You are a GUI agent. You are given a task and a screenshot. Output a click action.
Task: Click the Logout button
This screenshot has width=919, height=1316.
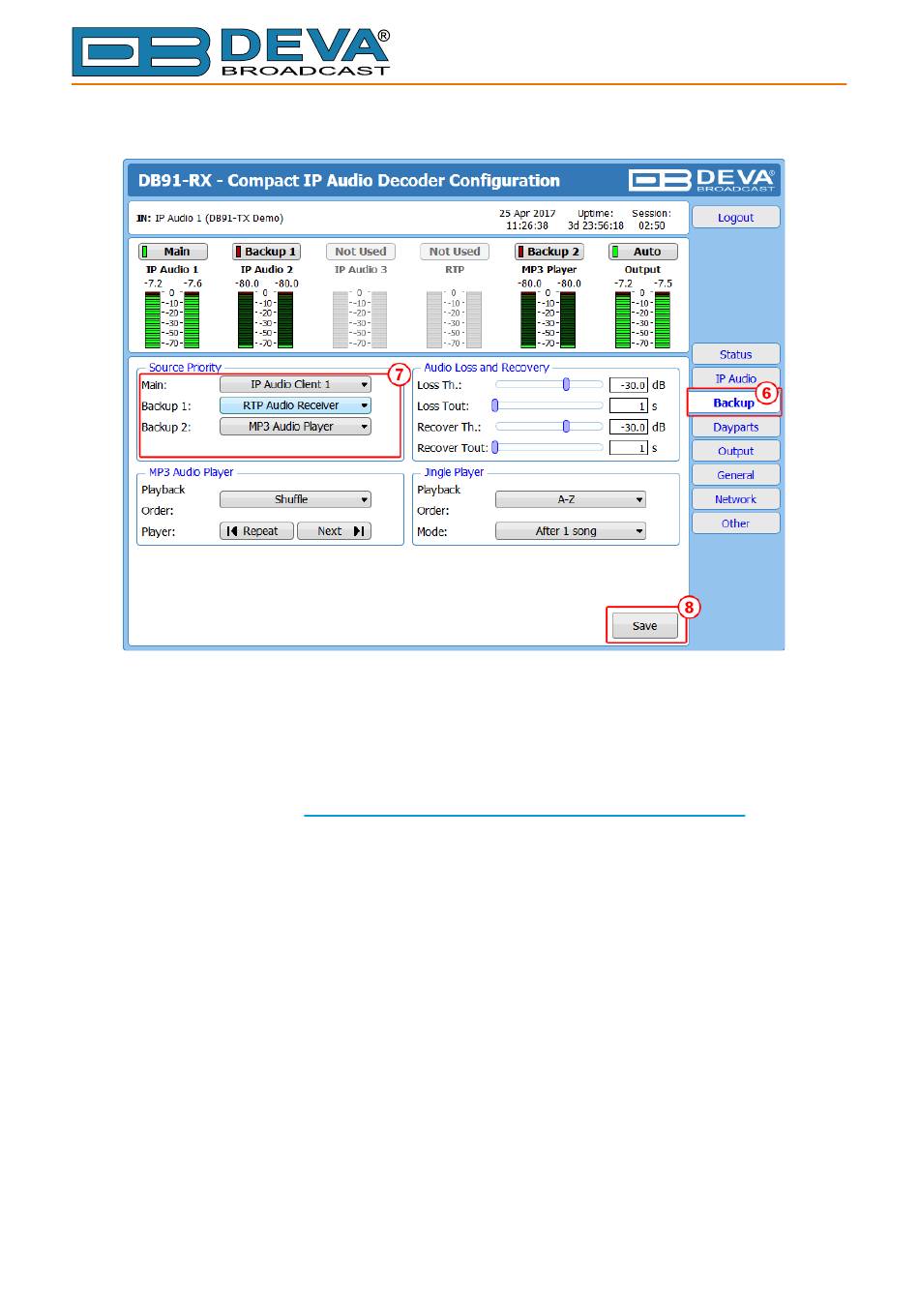[x=735, y=218]
